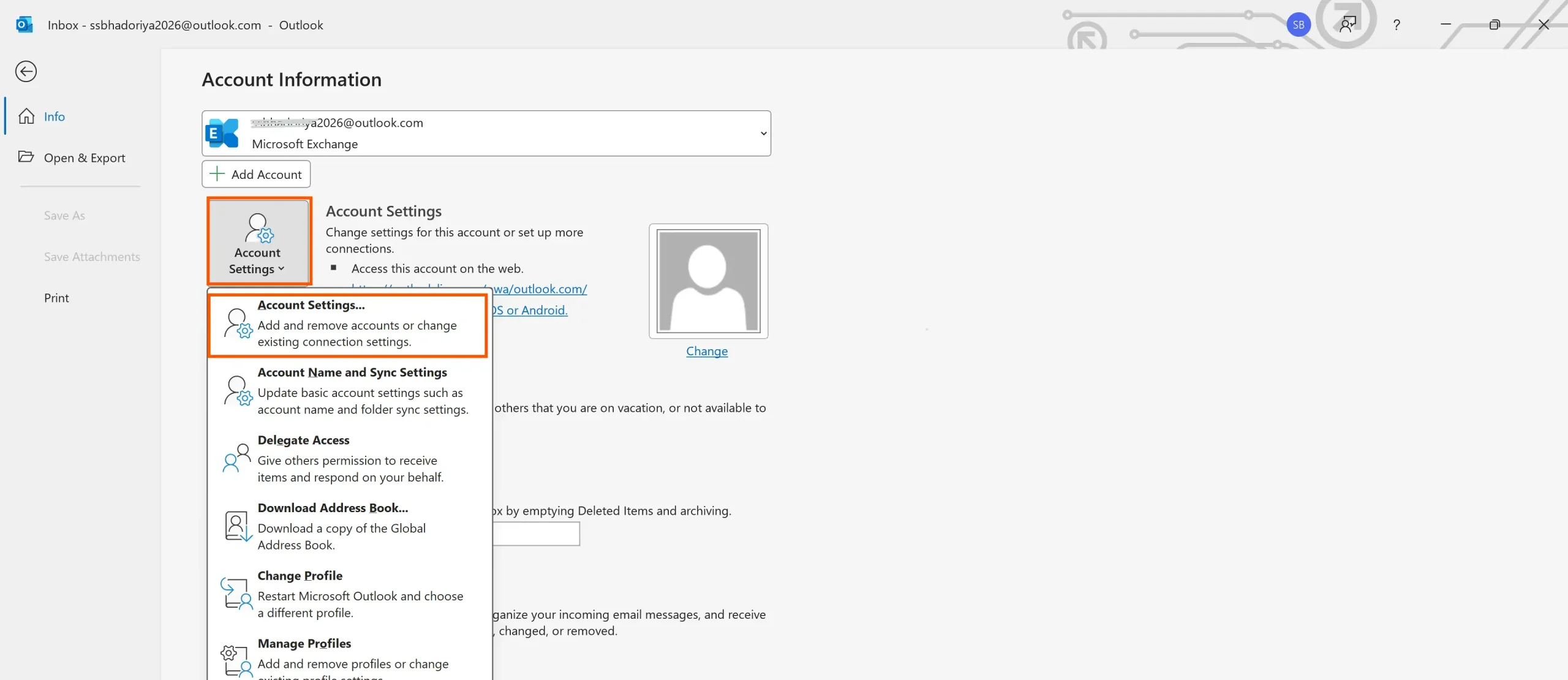
Task: Choose Change Profile menu entry
Action: 348,594
